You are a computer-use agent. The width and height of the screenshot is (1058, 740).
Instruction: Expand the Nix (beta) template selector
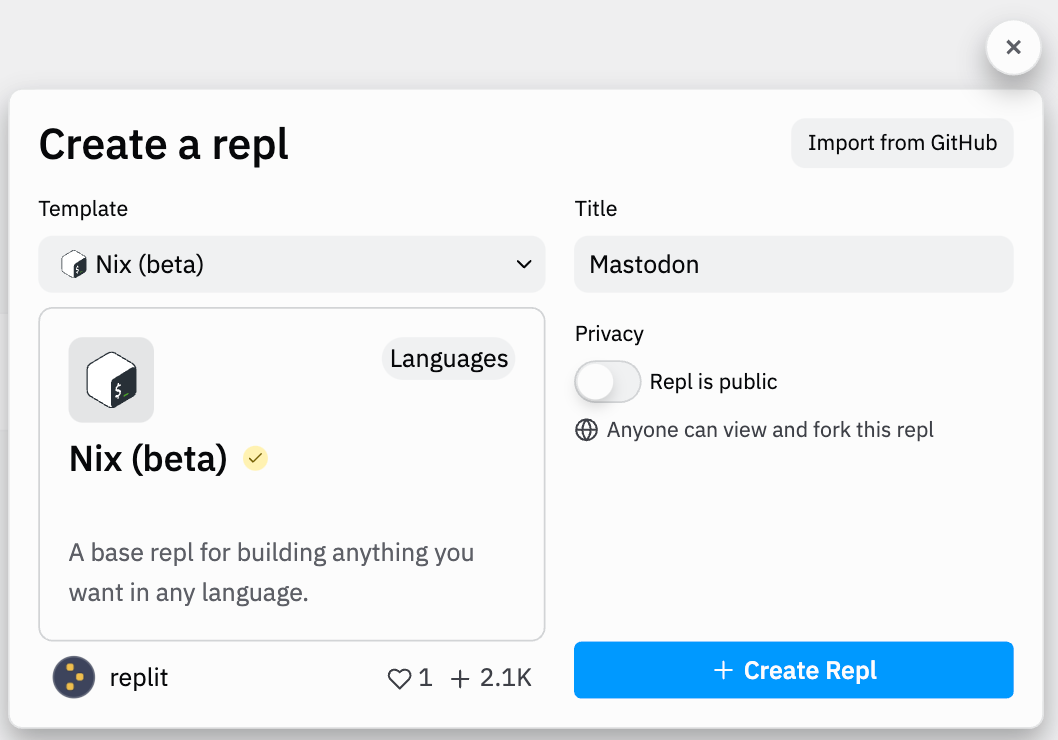tap(290, 265)
